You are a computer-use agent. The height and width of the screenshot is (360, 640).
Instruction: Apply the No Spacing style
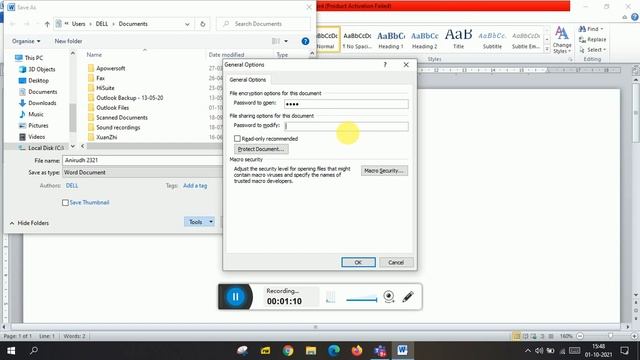(x=357, y=40)
